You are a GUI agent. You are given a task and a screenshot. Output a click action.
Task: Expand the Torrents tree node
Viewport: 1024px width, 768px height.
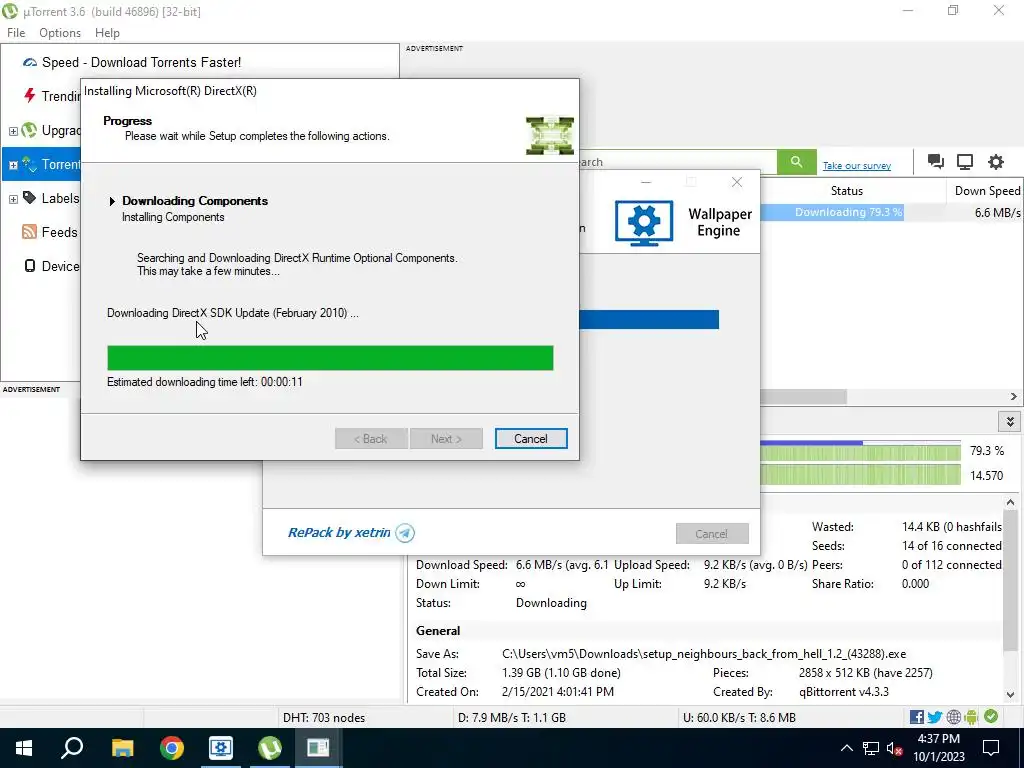coord(13,165)
